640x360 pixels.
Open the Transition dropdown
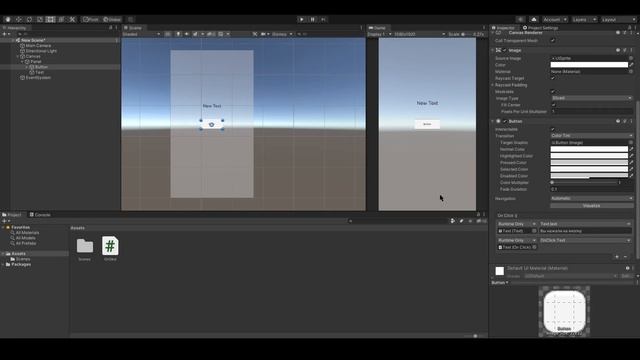(591, 136)
